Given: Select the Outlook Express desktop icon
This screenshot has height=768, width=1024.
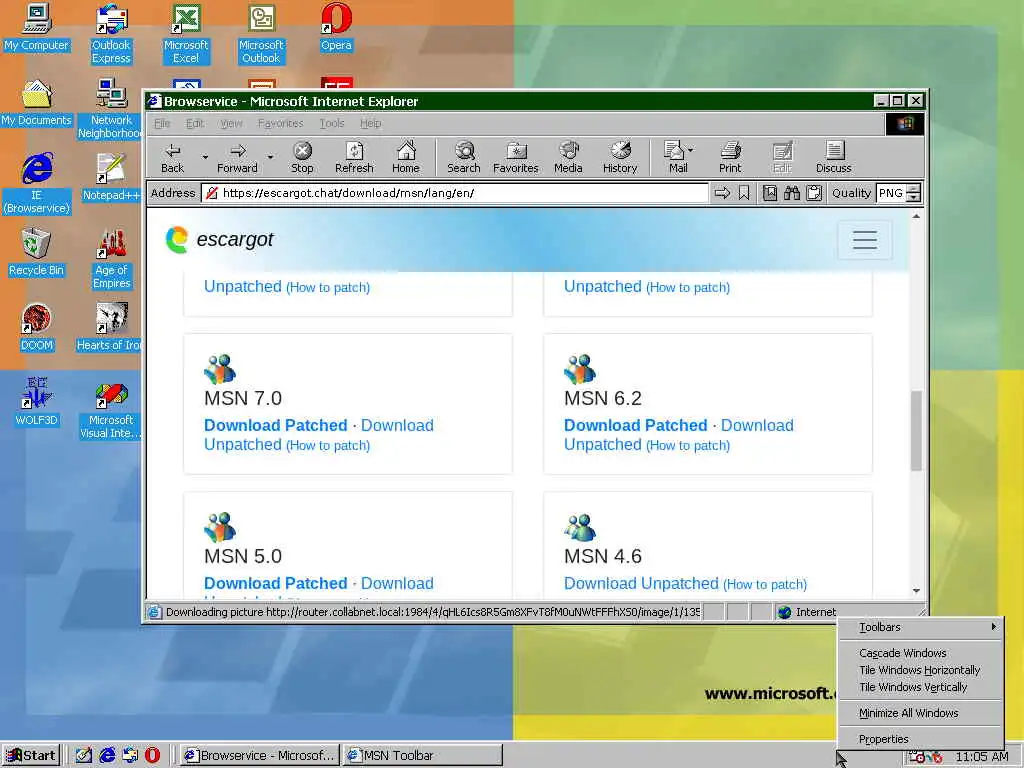Looking at the screenshot, I should point(112,34).
